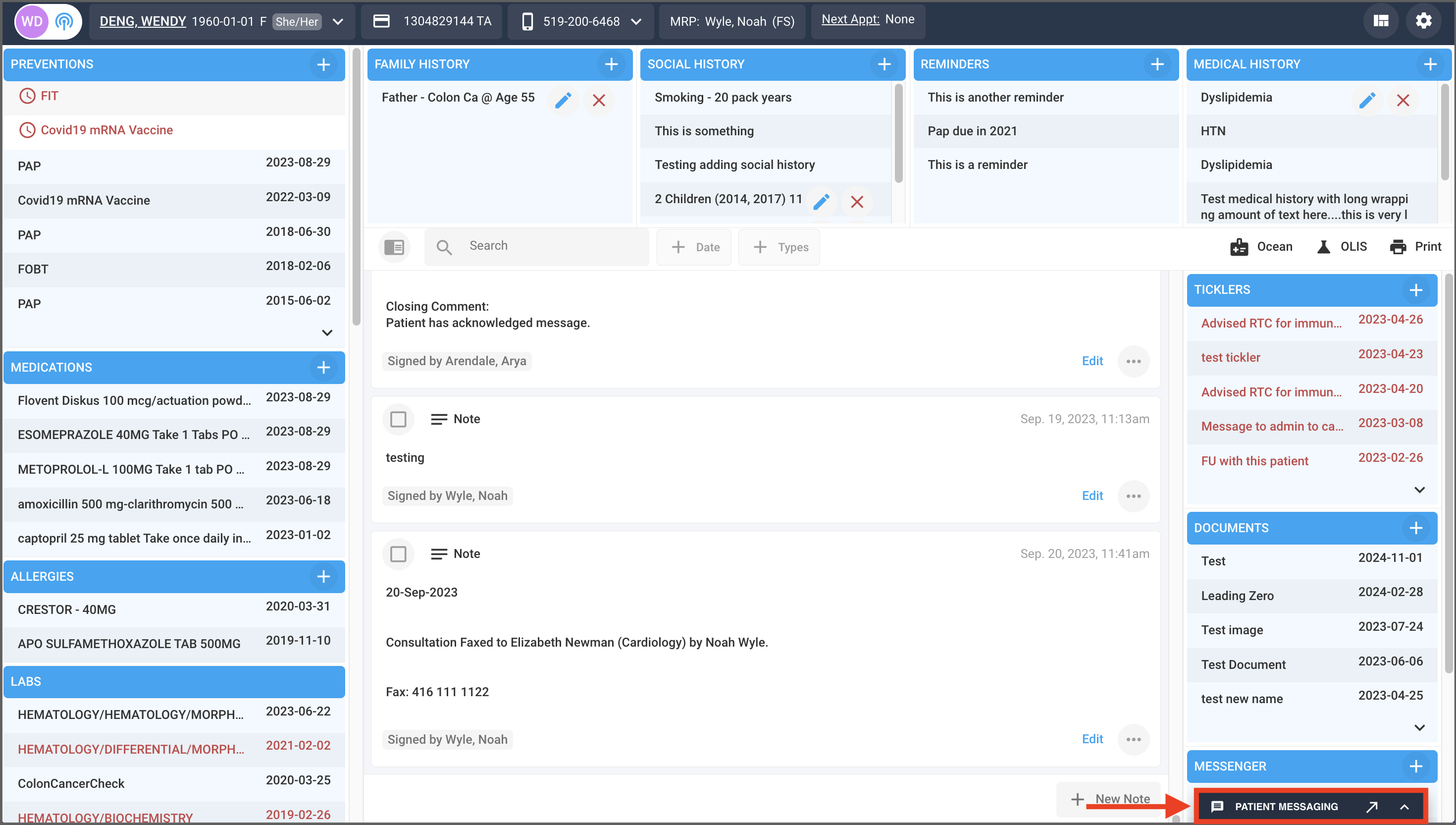Edit the Consultation Faxed note
Screen dimensions: 1456x825
click(1092, 739)
